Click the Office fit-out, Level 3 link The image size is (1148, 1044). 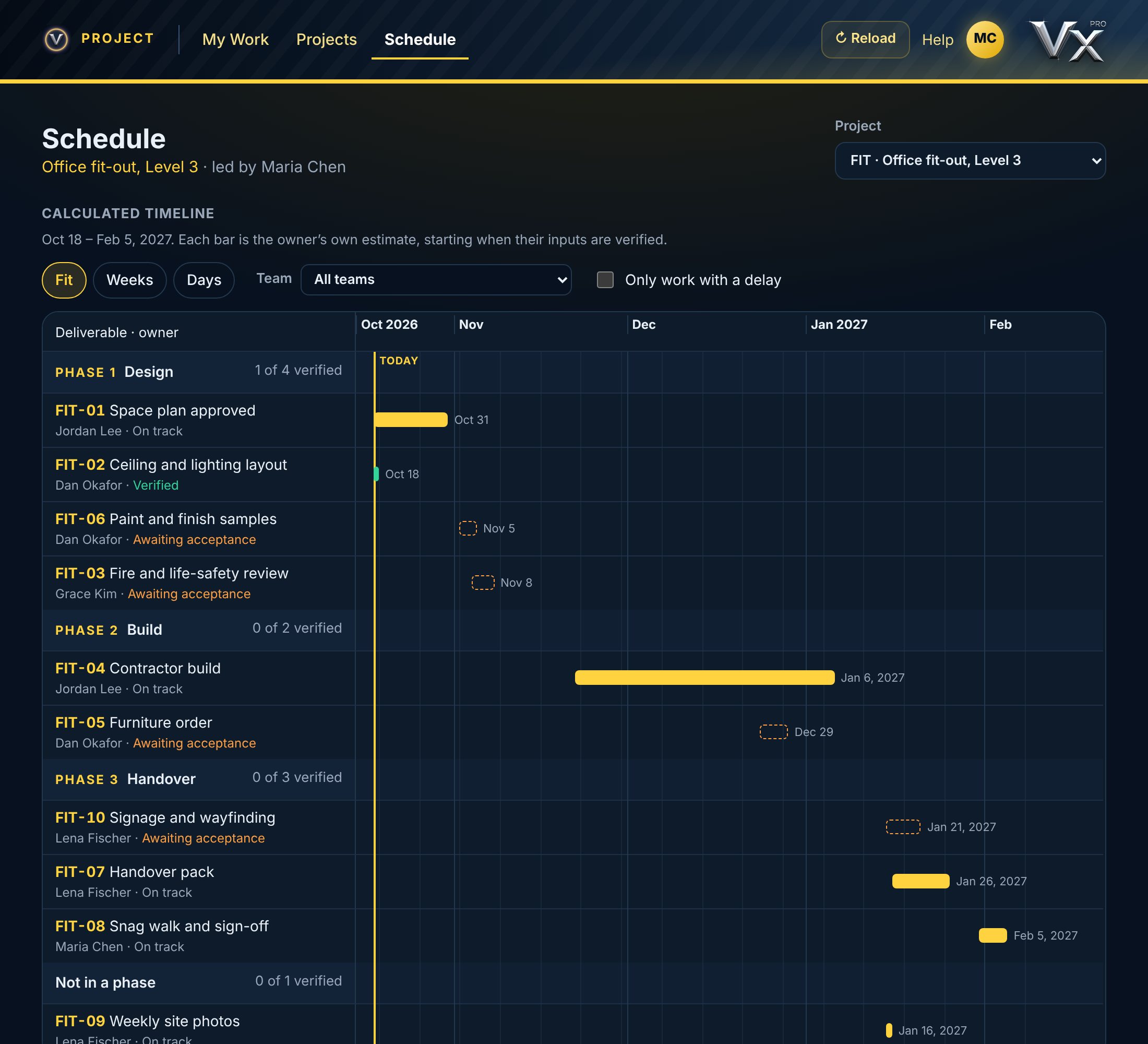[x=119, y=167]
